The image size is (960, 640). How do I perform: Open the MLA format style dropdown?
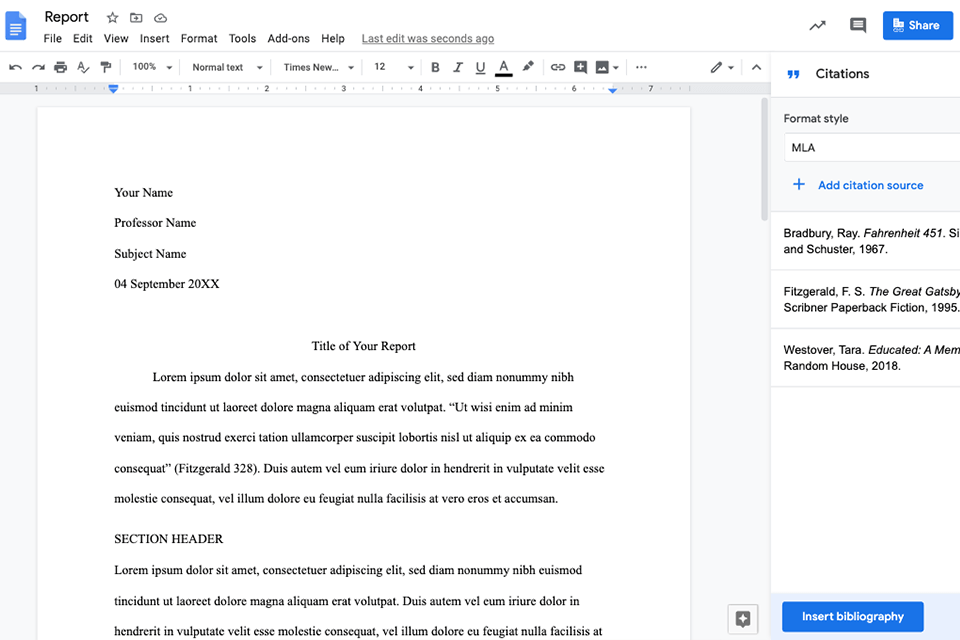[x=872, y=148]
